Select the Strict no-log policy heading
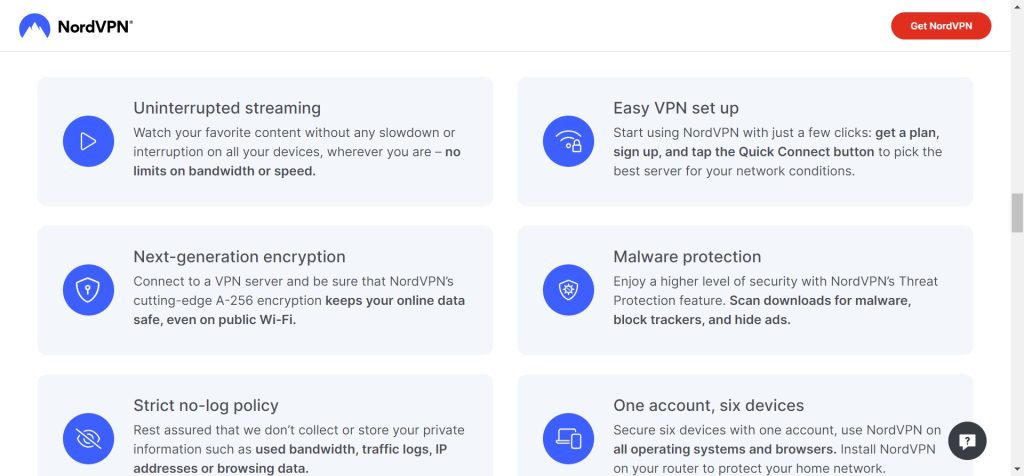The width and height of the screenshot is (1024, 476). pyautogui.click(x=206, y=405)
